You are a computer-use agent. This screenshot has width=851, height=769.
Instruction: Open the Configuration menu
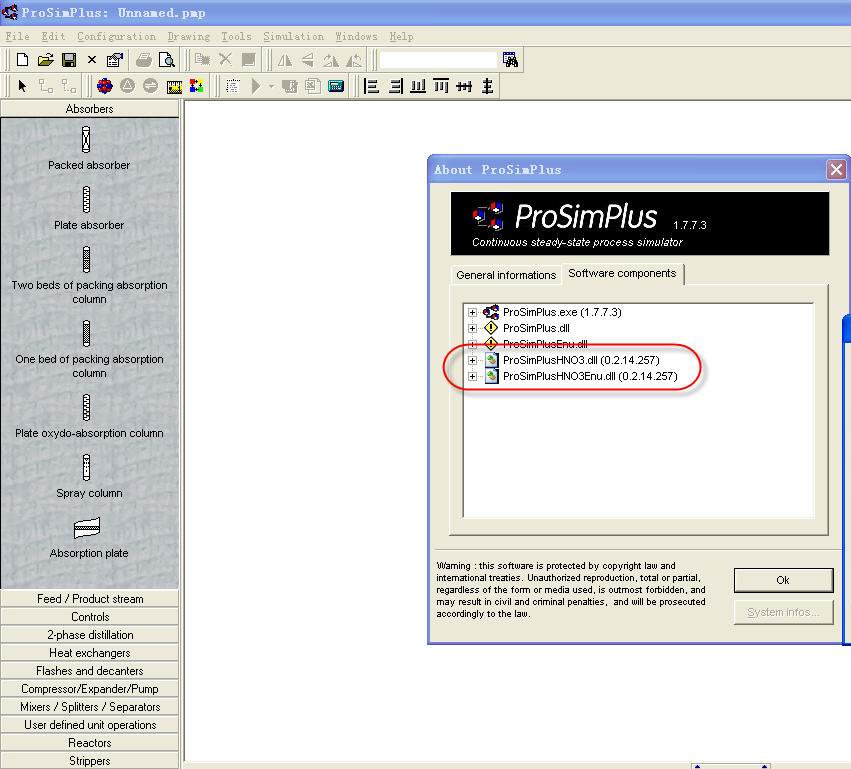(116, 36)
